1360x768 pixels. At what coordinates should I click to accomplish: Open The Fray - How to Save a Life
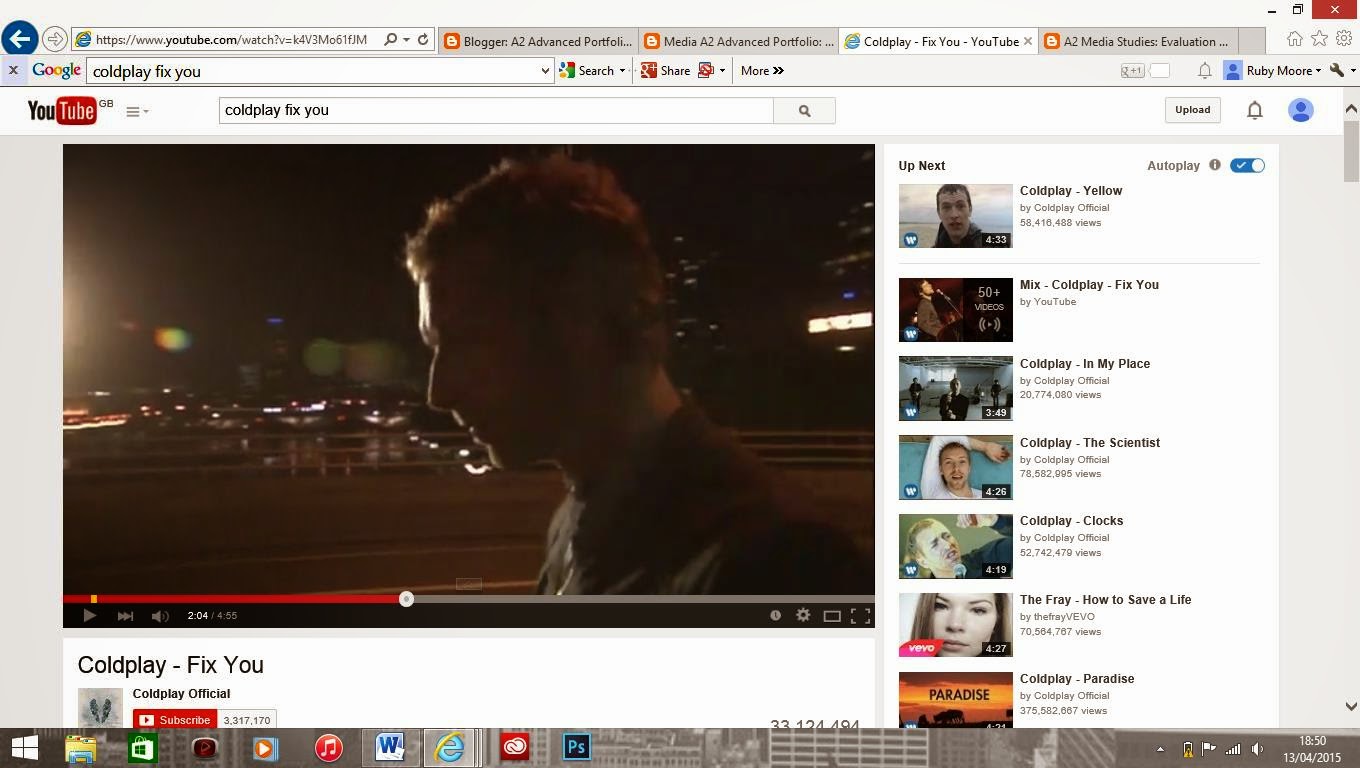(x=1105, y=600)
